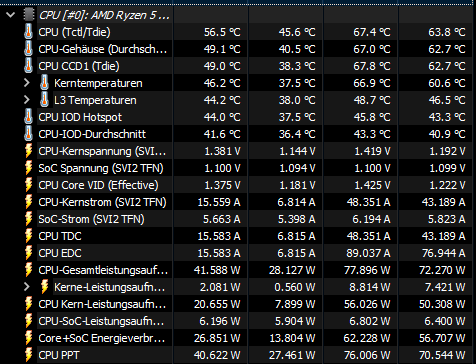Expand the Kerntemperaturen row
476x364 pixels.
27,83
